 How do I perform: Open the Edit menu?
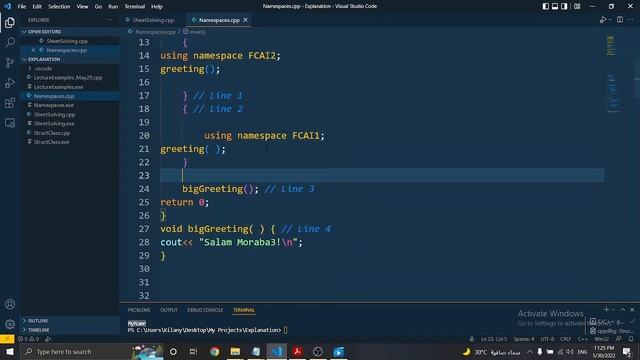(37, 7)
